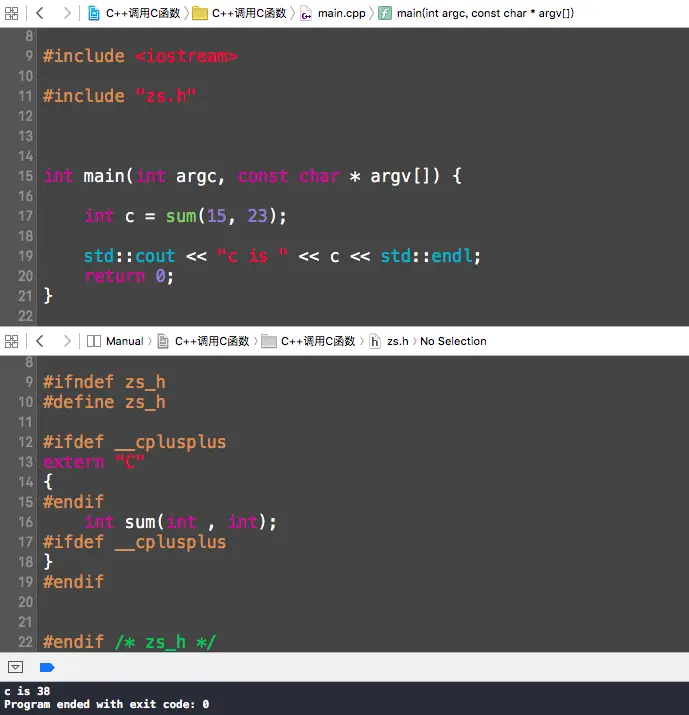Toggle breakpoints with the blue tag icon
The height and width of the screenshot is (715, 689).
pyautogui.click(x=47, y=668)
